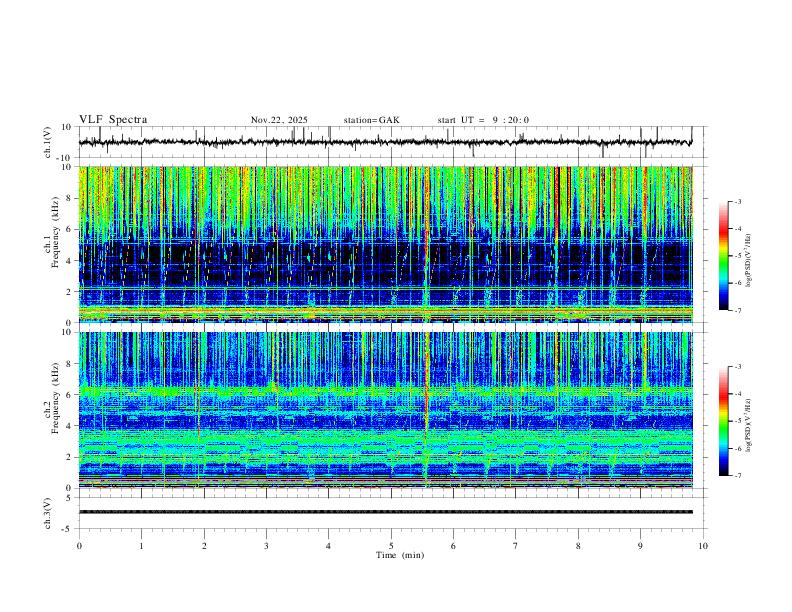
Task: Click the "ch.1 Frequency (kHz)" axis label
Action: [52, 233]
